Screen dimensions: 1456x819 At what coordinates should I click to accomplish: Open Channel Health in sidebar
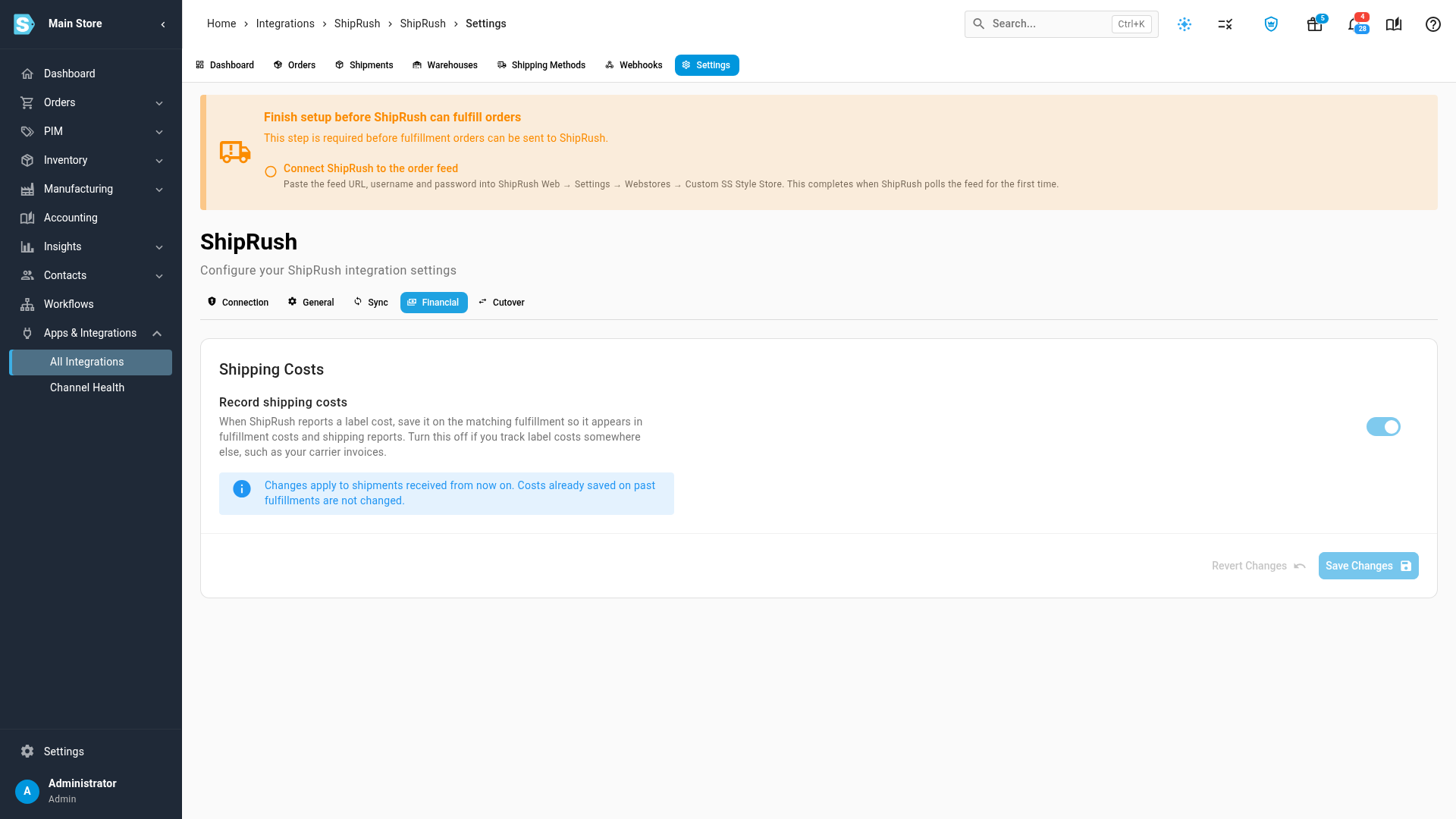tap(91, 388)
